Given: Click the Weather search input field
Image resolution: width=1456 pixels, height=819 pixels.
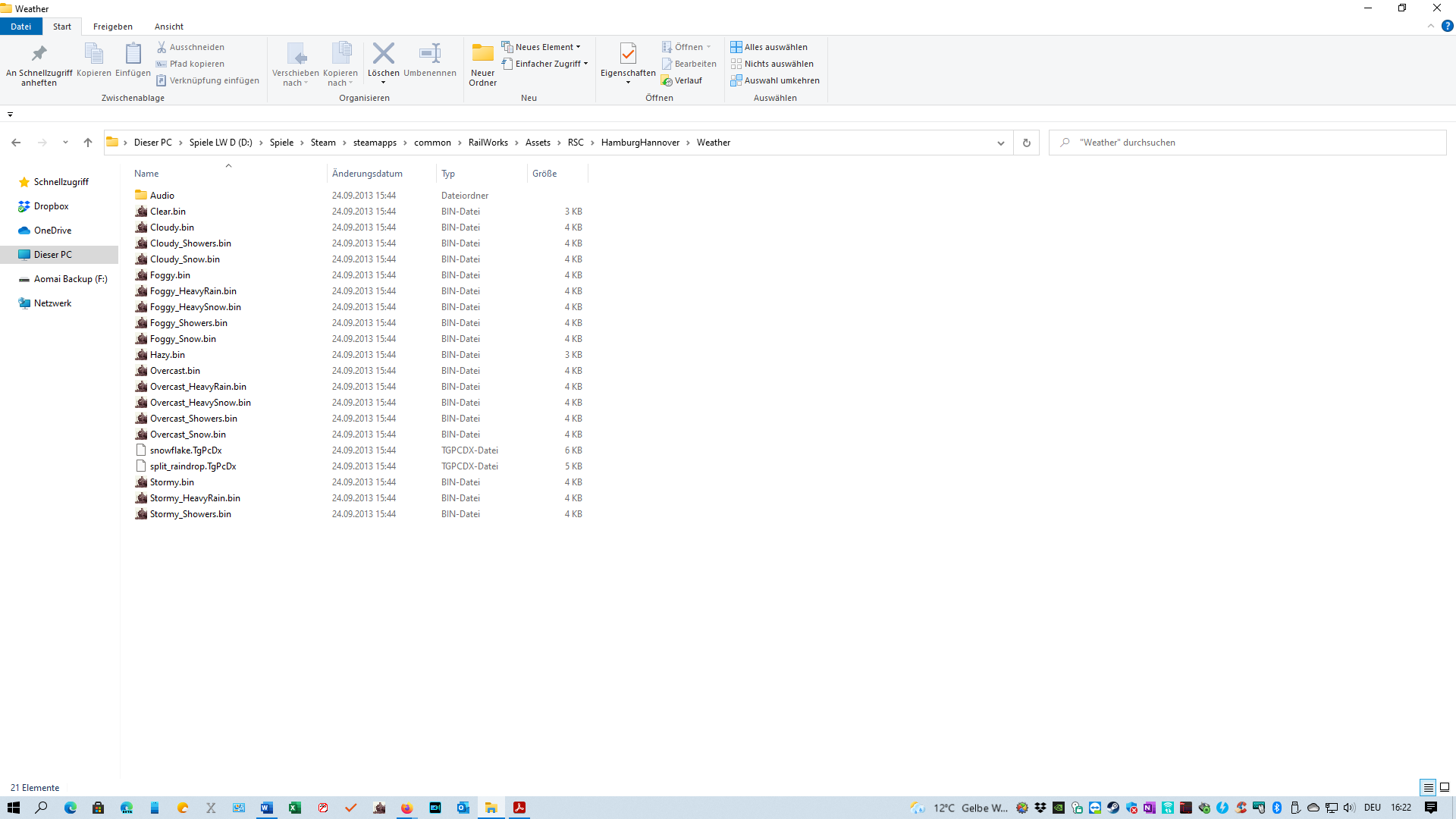Looking at the screenshot, I should (x=1251, y=143).
